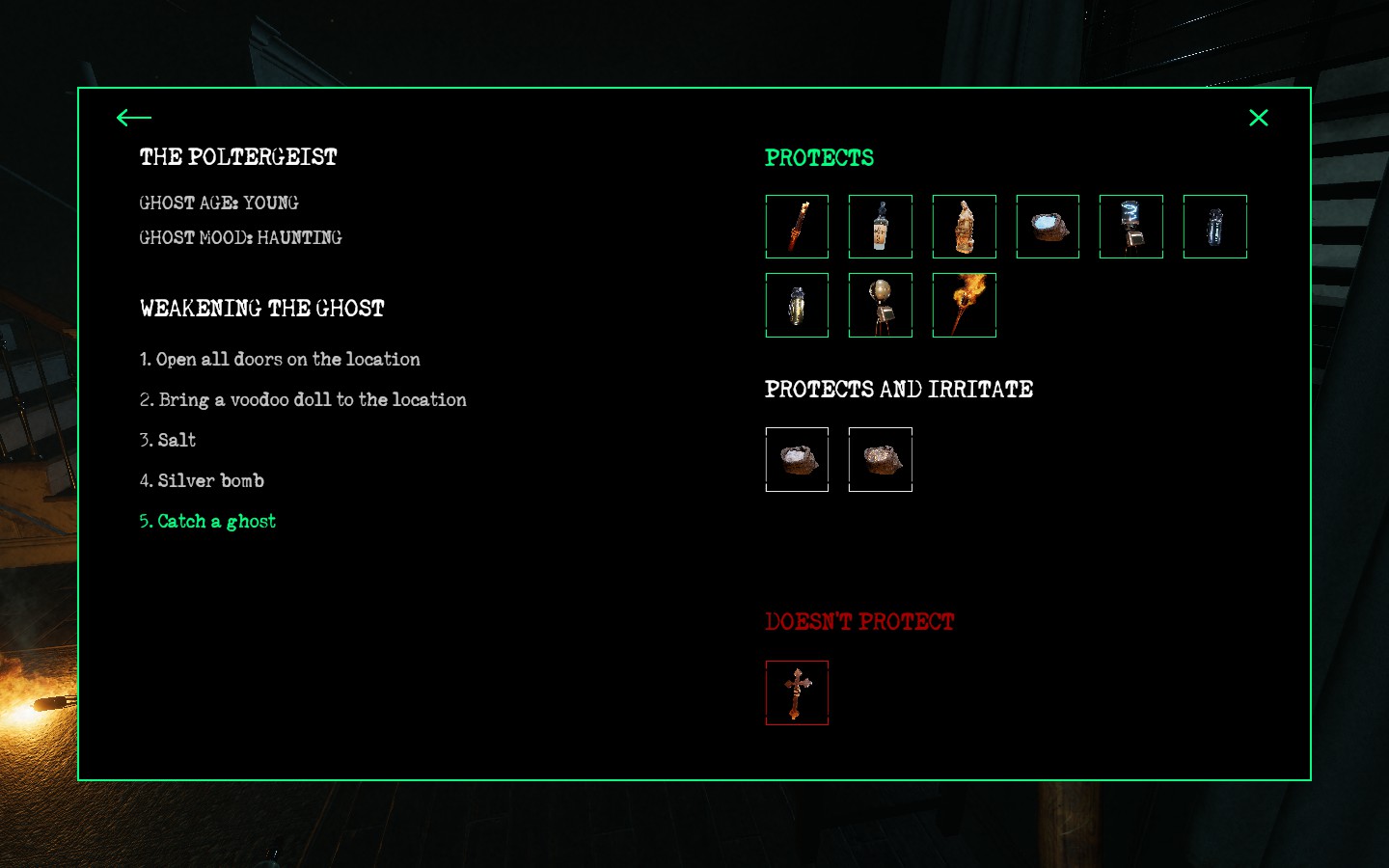Click the 'Open all doors on the location' step
The height and width of the screenshot is (868, 1389).
(280, 360)
